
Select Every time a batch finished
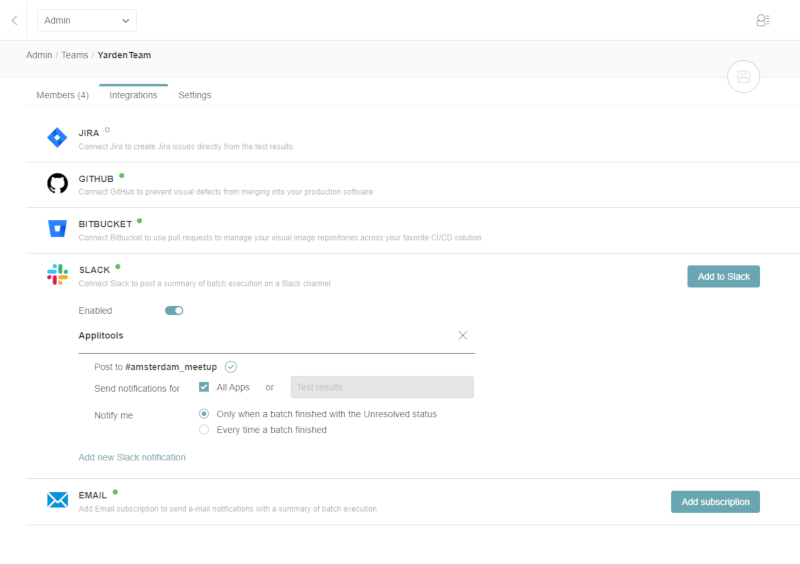[x=204, y=430]
